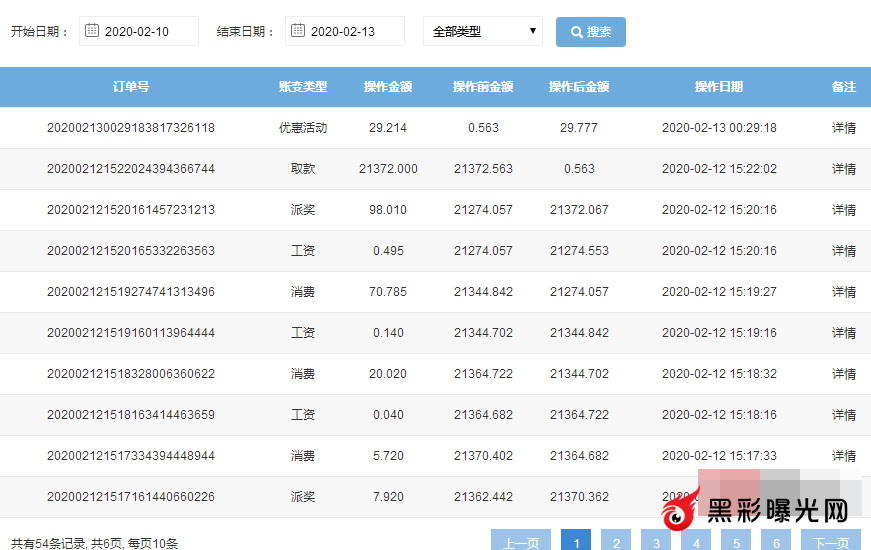Go to page 2 of records
The width and height of the screenshot is (871, 550).
(616, 542)
